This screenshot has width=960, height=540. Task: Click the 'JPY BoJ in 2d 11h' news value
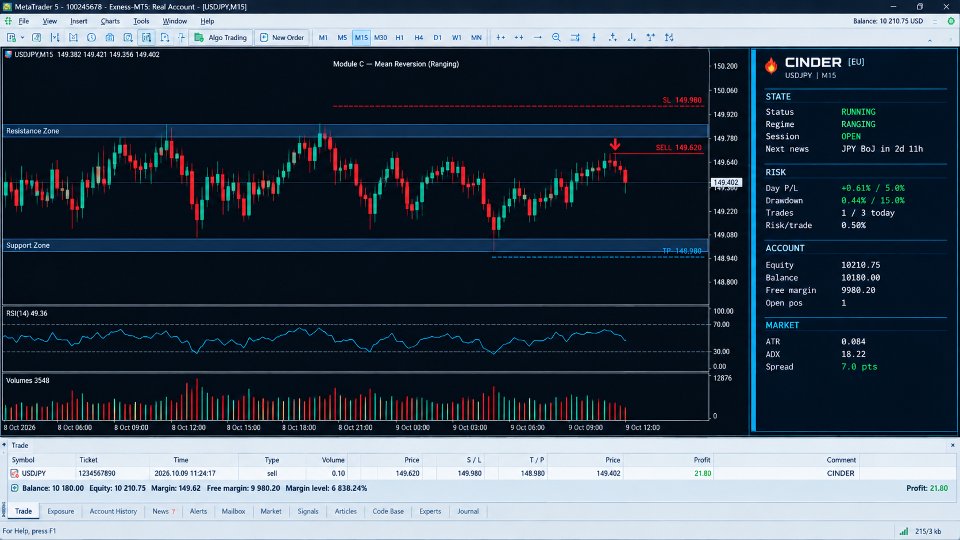[882, 149]
